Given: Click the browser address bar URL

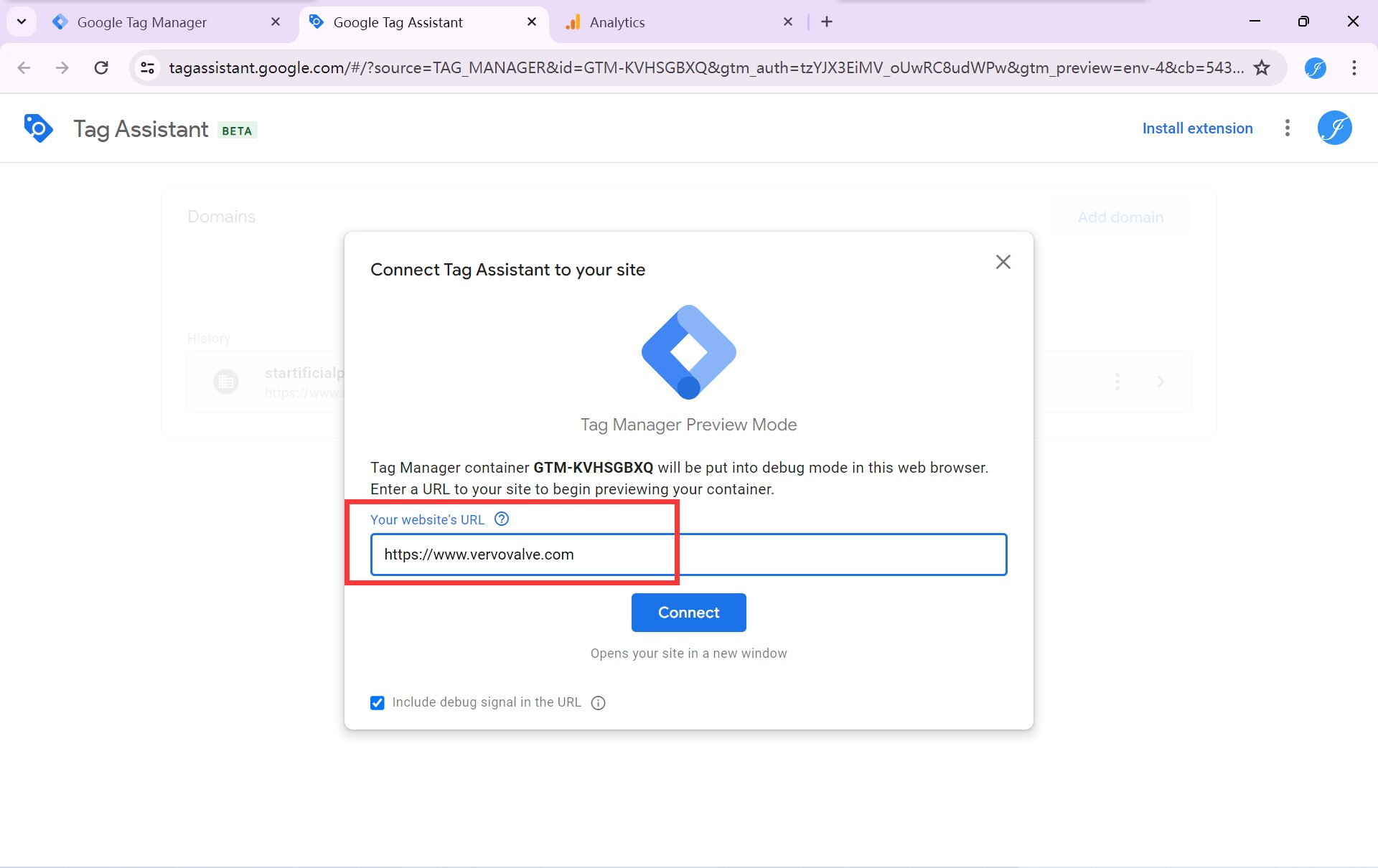Looking at the screenshot, I should (x=706, y=67).
